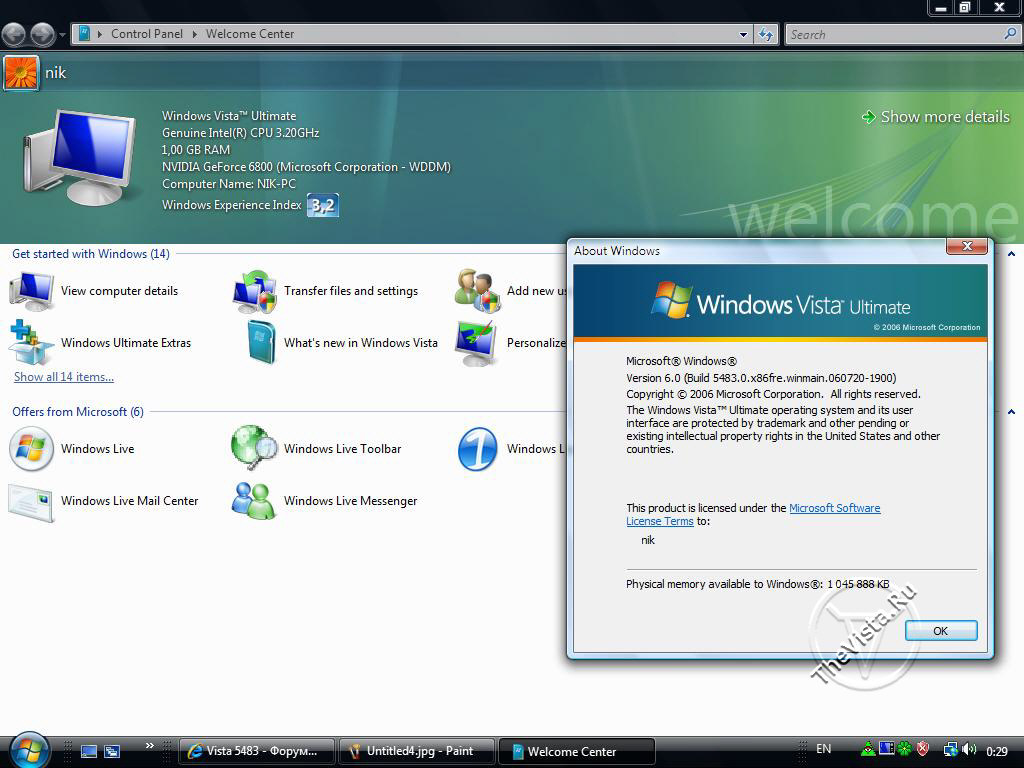Click the large computer monitor image
The width and height of the screenshot is (1024, 768).
click(80, 157)
